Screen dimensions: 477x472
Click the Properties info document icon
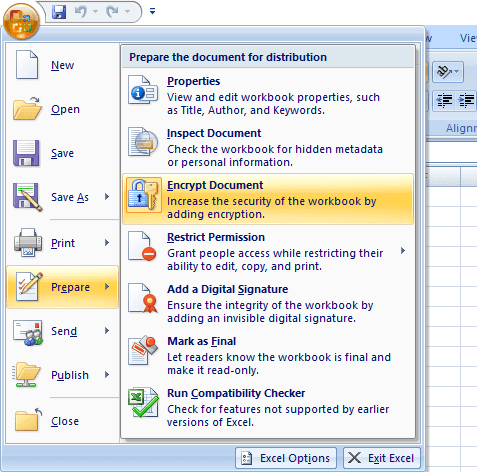[143, 90]
